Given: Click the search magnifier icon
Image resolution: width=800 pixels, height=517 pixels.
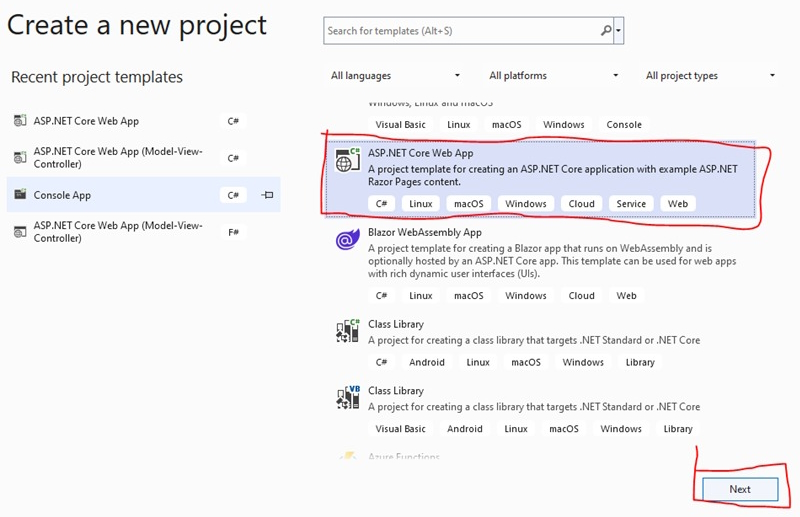Looking at the screenshot, I should [x=606, y=31].
